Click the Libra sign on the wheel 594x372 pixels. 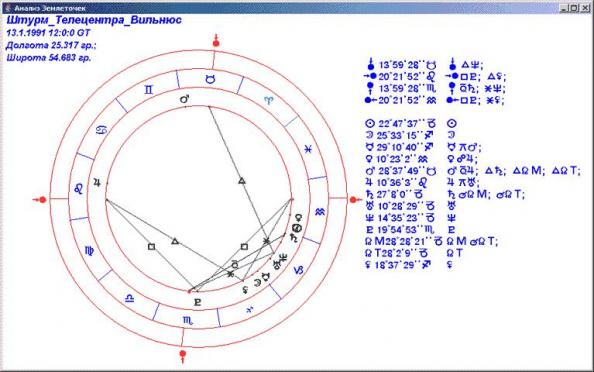(x=130, y=299)
